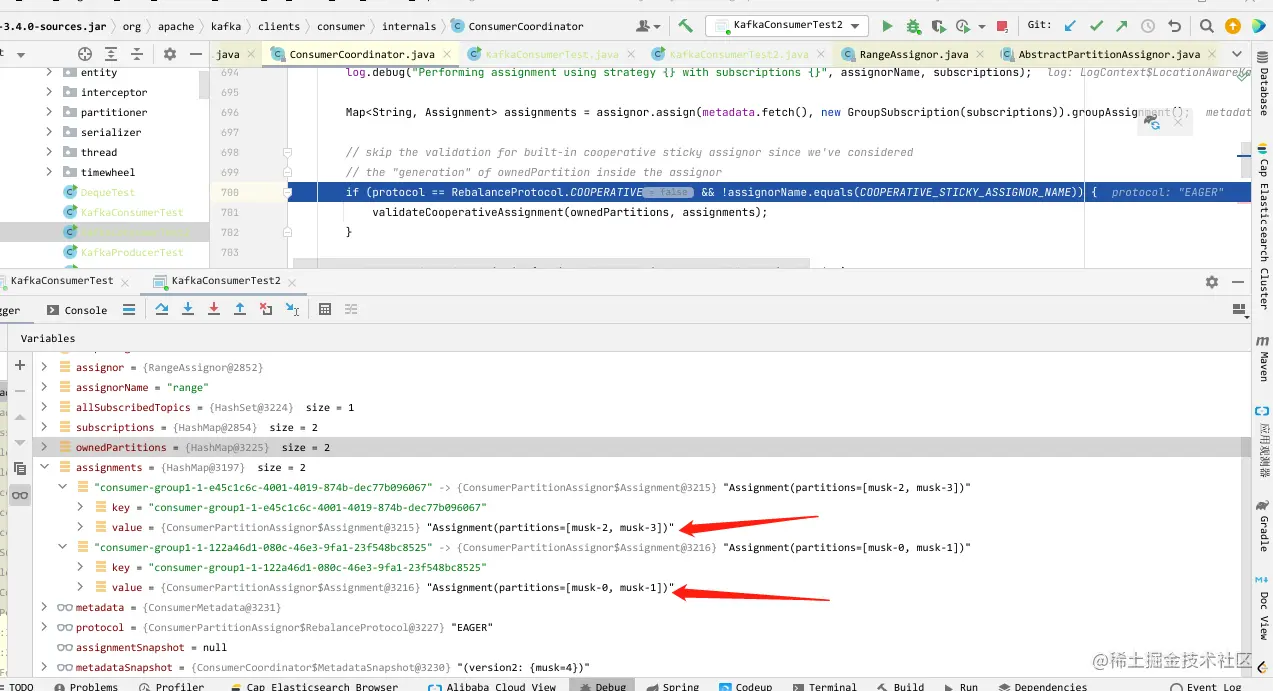Click Git Update Project blue arrow
Image resolution: width=1273 pixels, height=691 pixels.
[x=1071, y=26]
